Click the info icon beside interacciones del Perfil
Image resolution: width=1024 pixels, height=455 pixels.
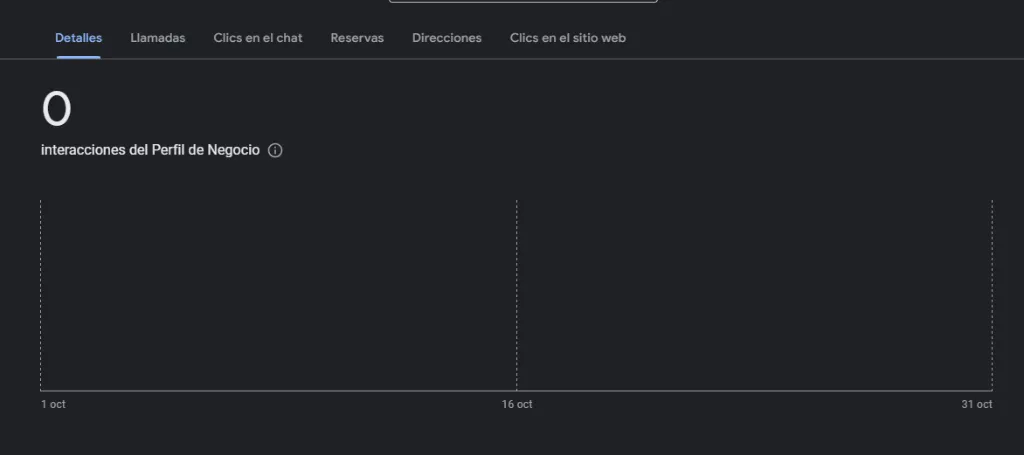276,151
